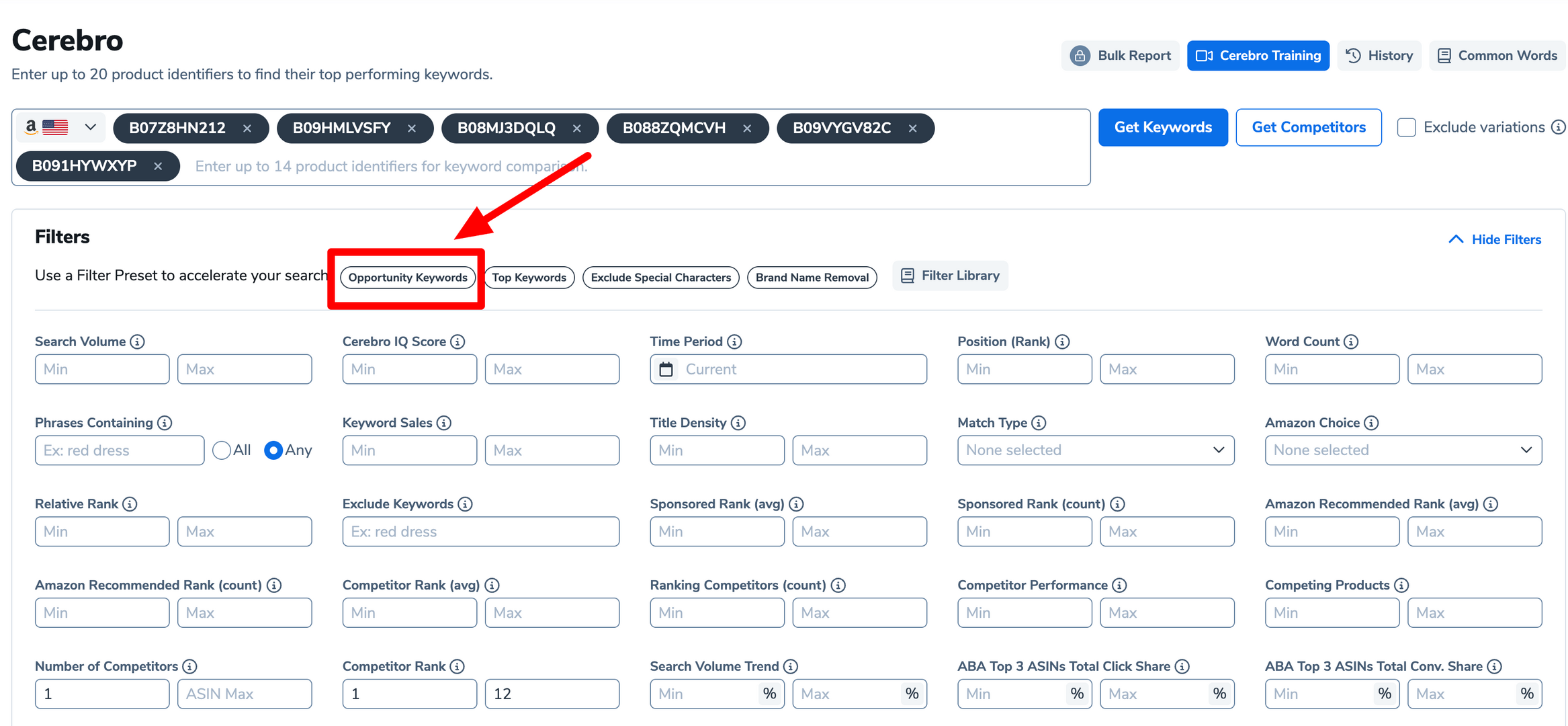Screen dimensions: 1568x726
Task: Remove the B07Z8HN212 ASIN tag
Action: [x=247, y=128]
